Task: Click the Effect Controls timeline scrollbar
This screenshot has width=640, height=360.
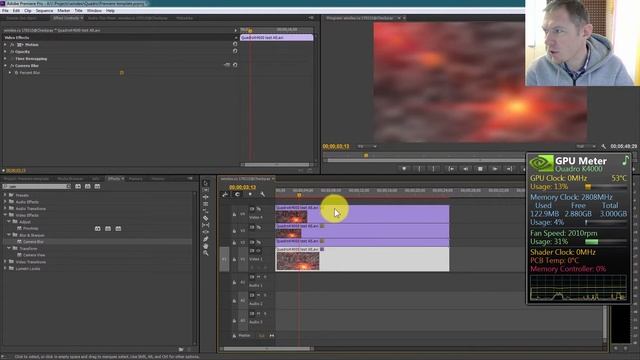Action: click(276, 164)
